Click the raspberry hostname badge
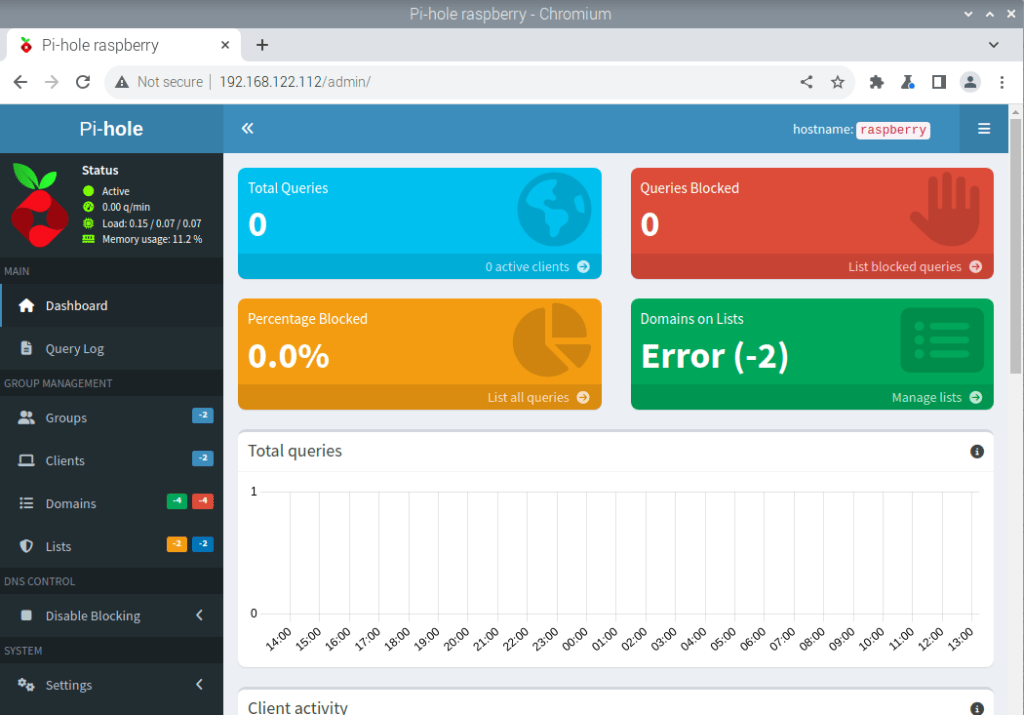1024x715 pixels. click(893, 130)
